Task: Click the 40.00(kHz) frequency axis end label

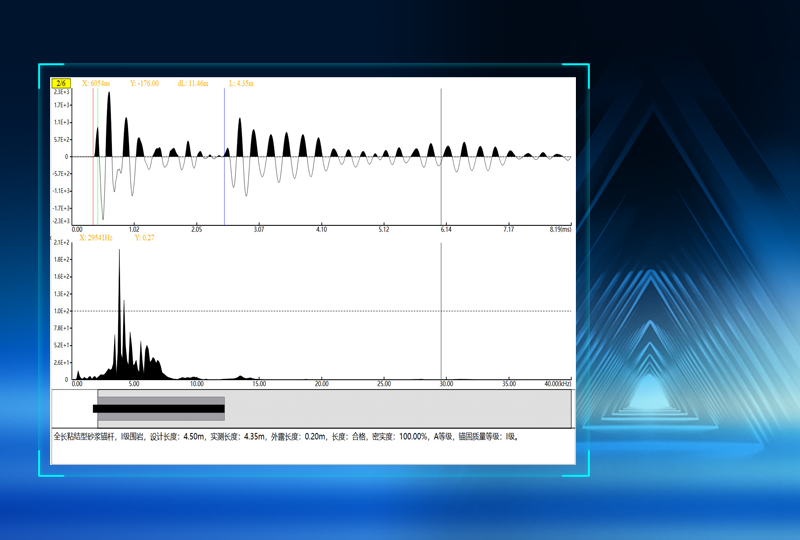Action: (x=555, y=383)
